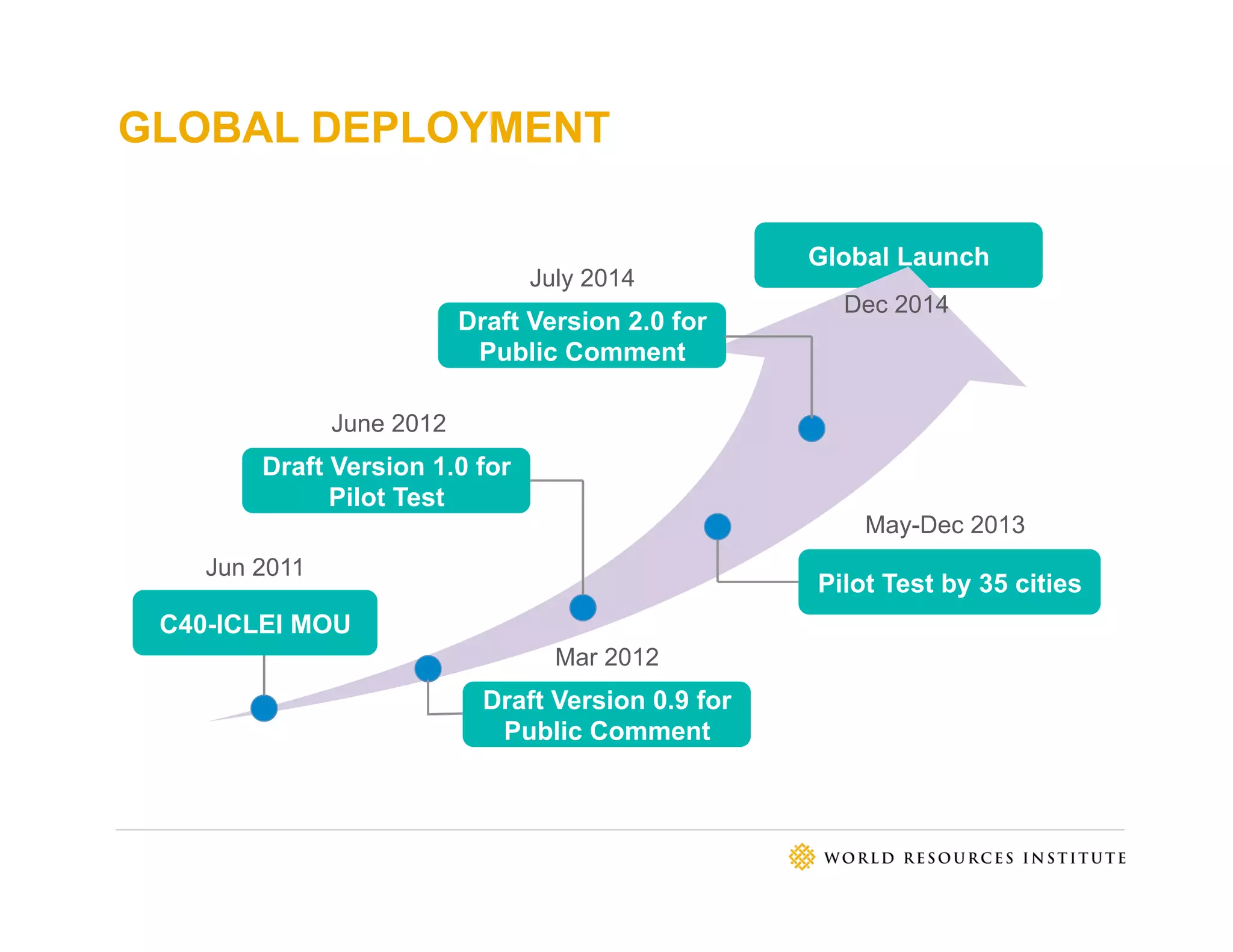
Task: Click the World Resources Institute text
Action: pos(974,858)
